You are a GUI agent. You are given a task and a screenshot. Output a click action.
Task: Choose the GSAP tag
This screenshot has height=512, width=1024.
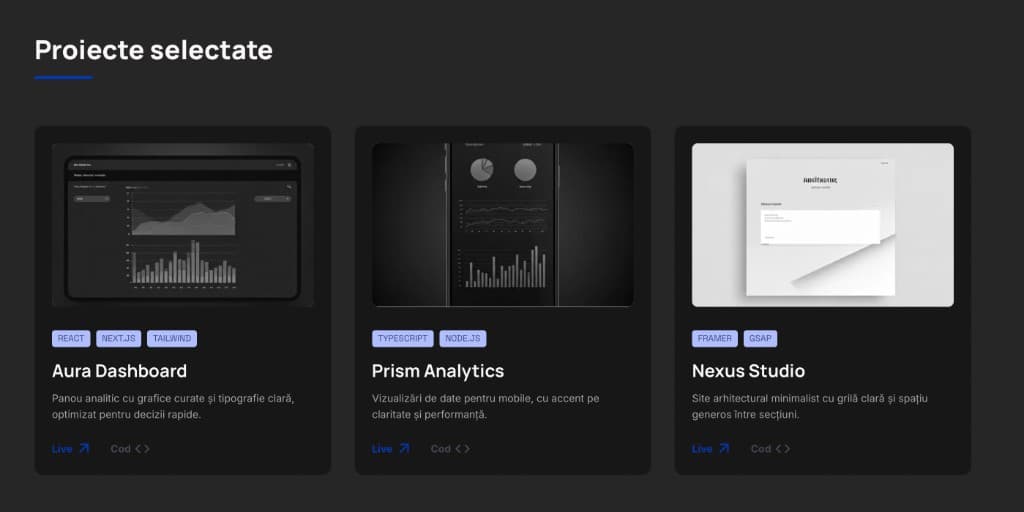tap(760, 339)
